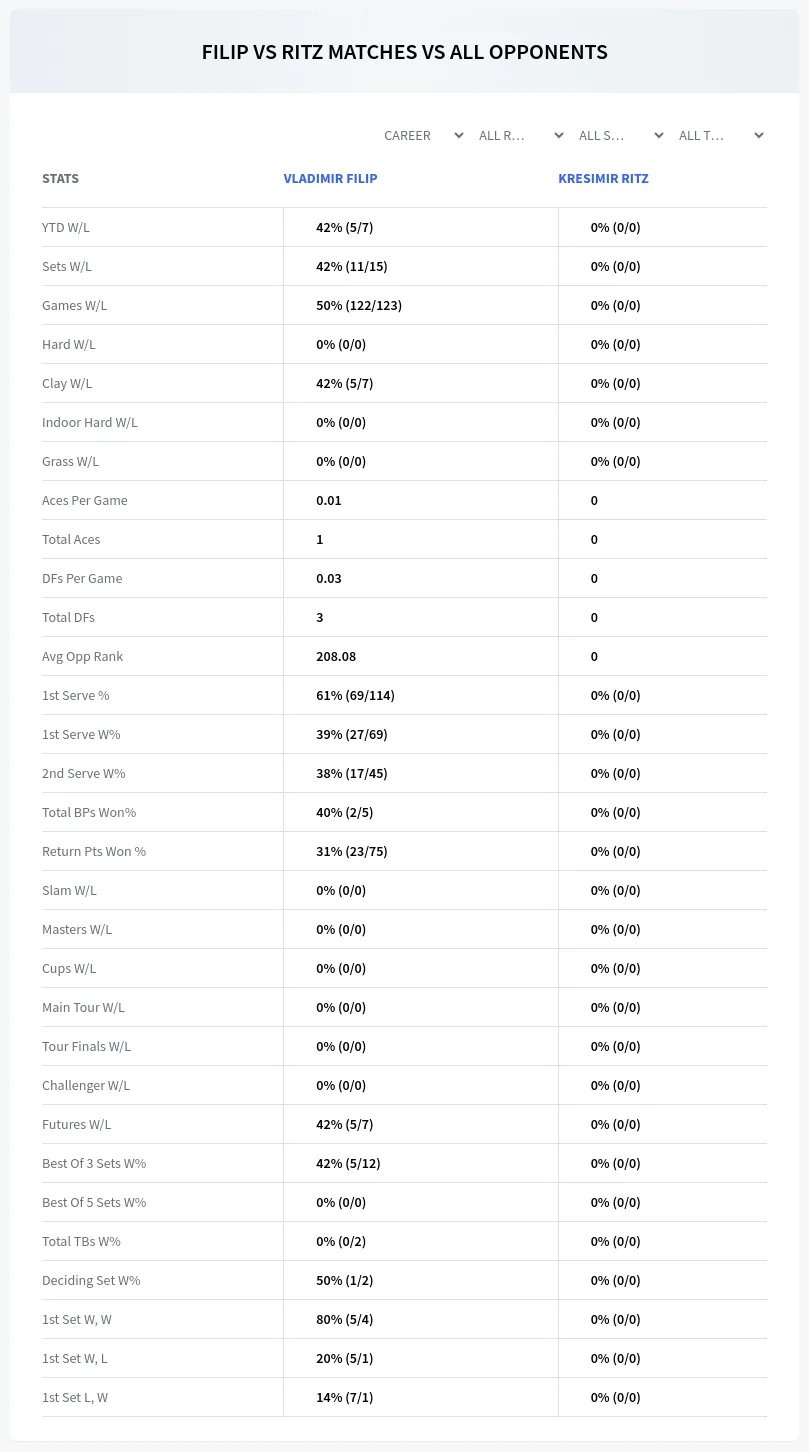Open Kresimir Ritz player link
The width and height of the screenshot is (809, 1452).
603,178
